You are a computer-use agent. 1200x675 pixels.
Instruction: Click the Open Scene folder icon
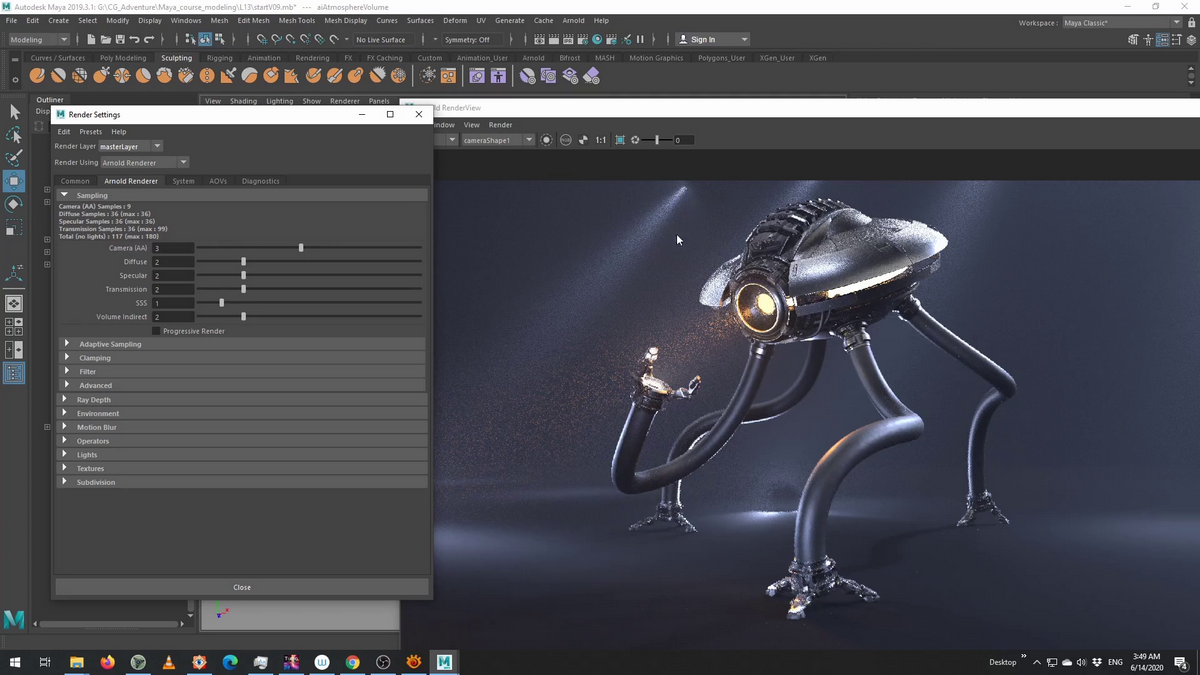pos(105,40)
